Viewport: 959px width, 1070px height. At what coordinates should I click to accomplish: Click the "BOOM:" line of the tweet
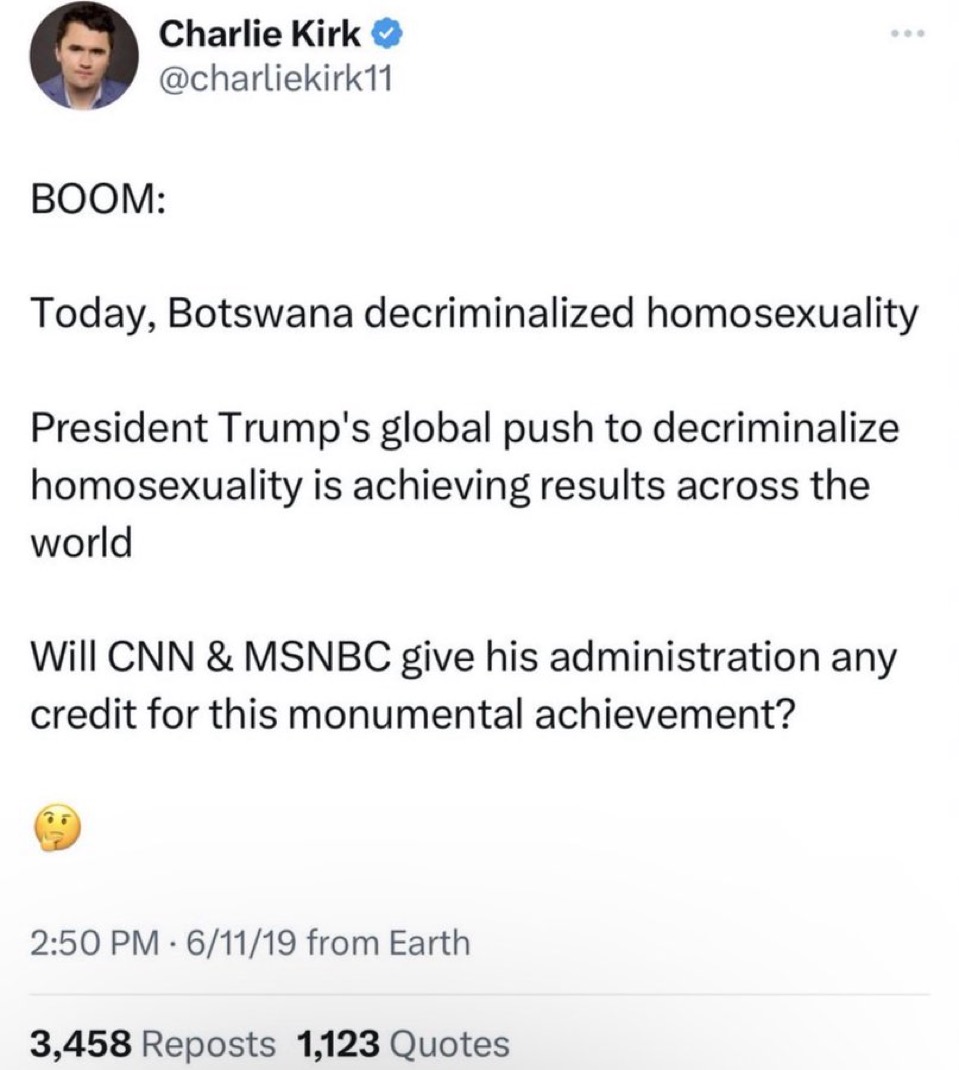(x=98, y=199)
